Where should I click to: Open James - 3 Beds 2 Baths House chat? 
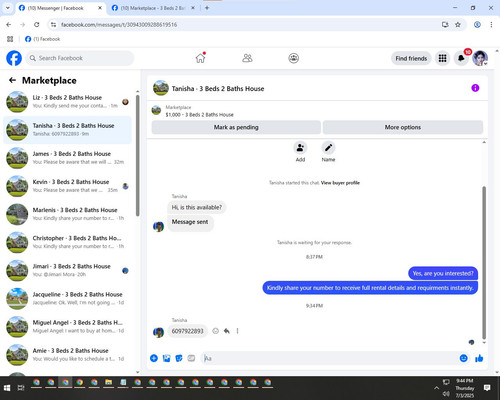(67, 158)
